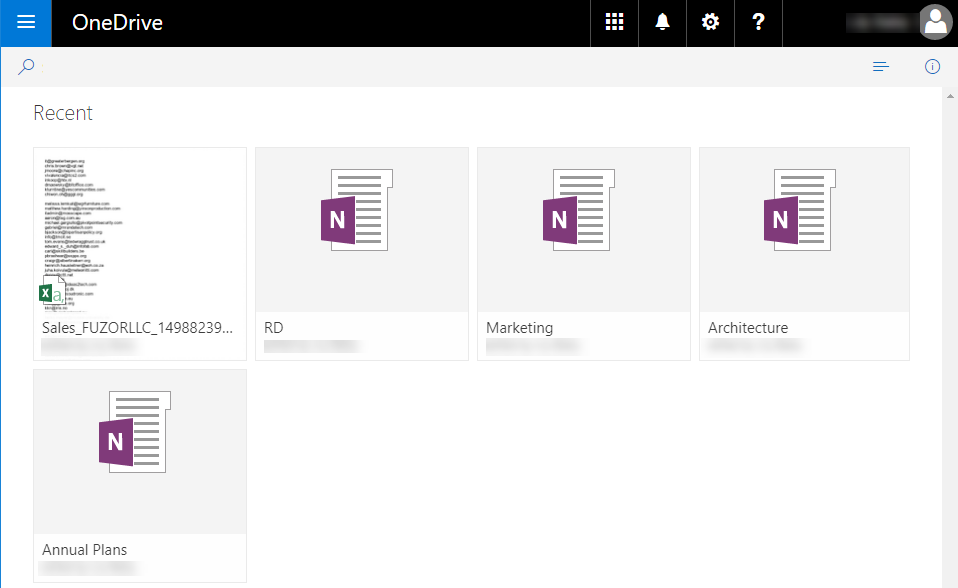Click the Excel badge on Sales file
The width and height of the screenshot is (958, 588).
52,290
